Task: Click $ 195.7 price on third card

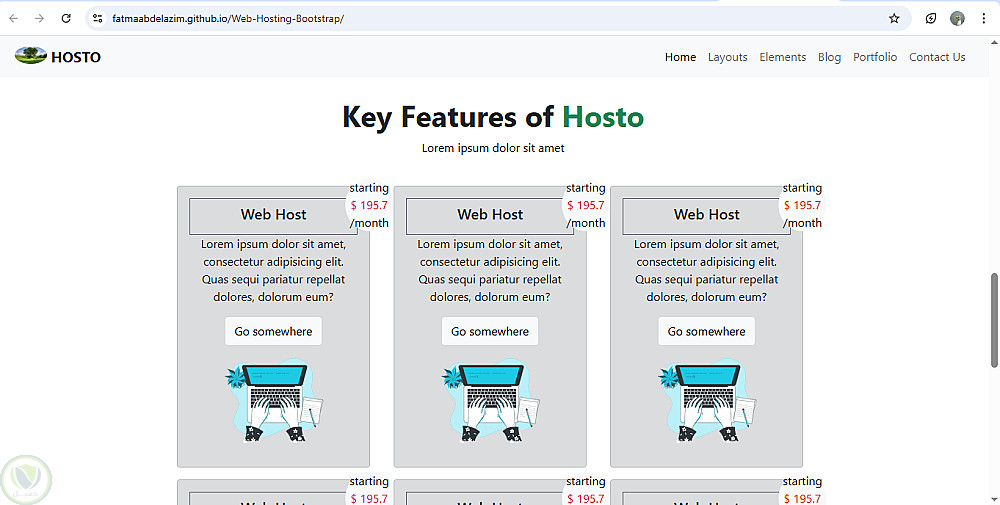Action: coord(802,205)
